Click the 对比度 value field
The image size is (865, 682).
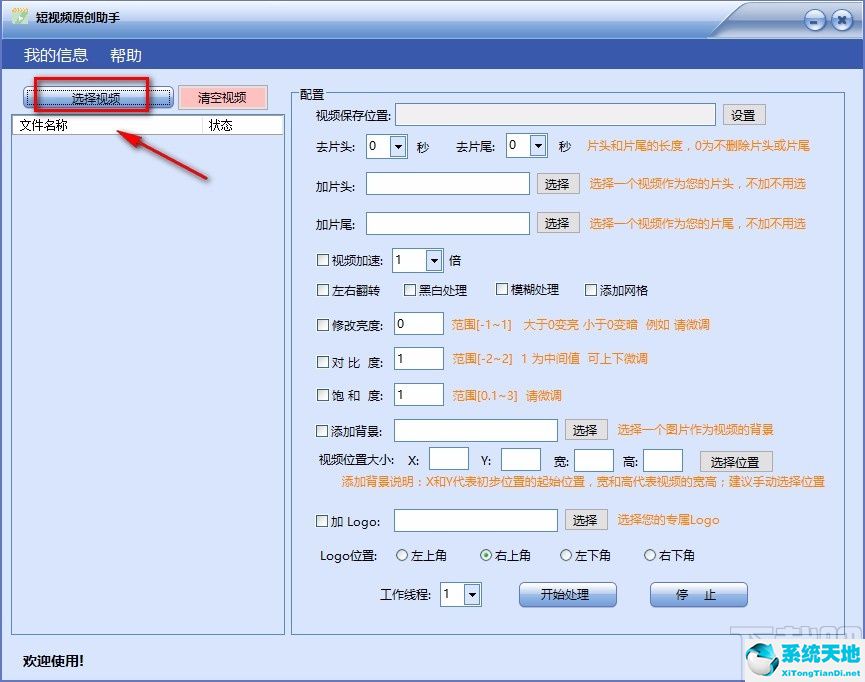(x=419, y=359)
